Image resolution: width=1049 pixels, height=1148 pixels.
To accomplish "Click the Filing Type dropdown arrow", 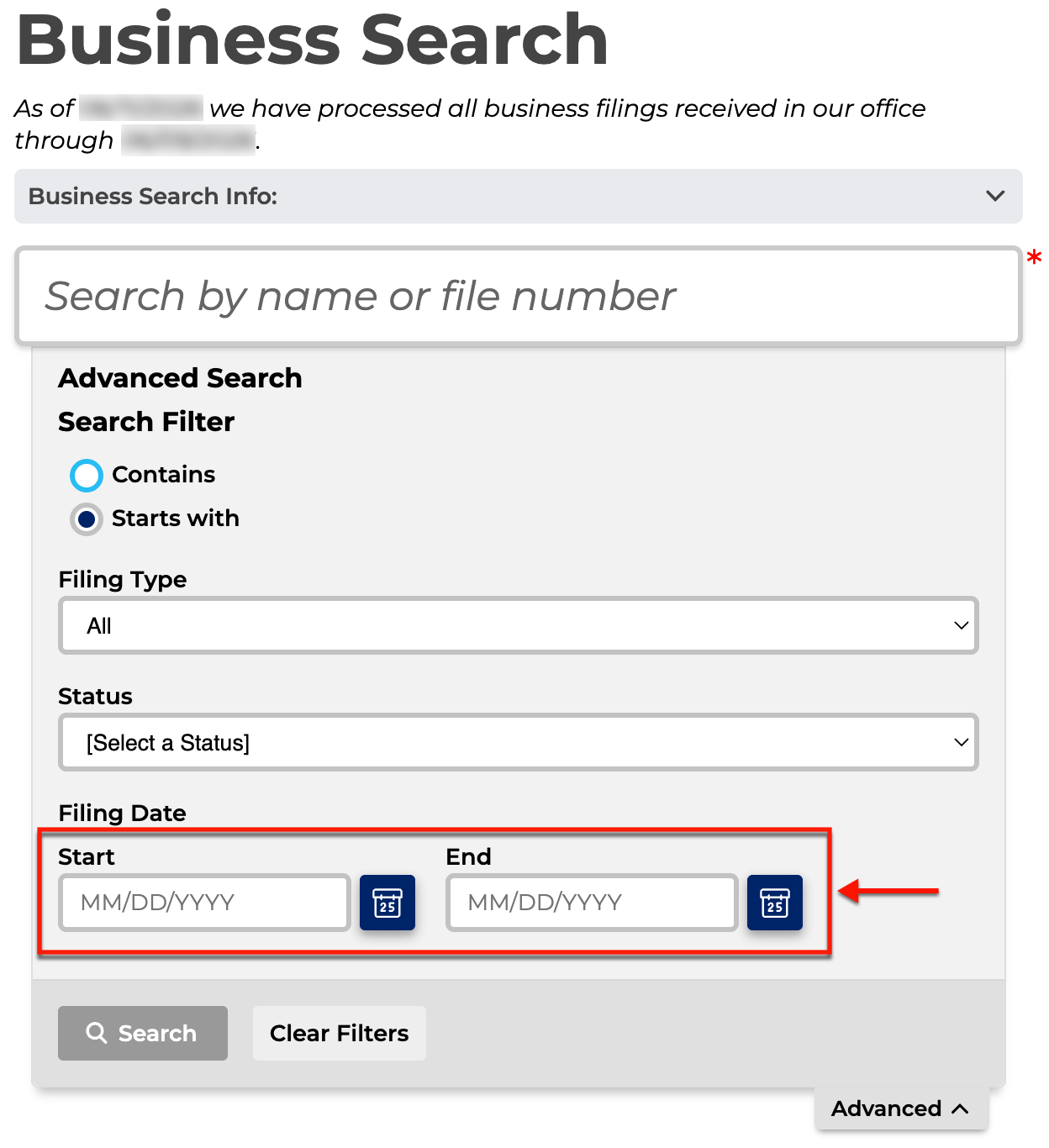I will [x=961, y=626].
